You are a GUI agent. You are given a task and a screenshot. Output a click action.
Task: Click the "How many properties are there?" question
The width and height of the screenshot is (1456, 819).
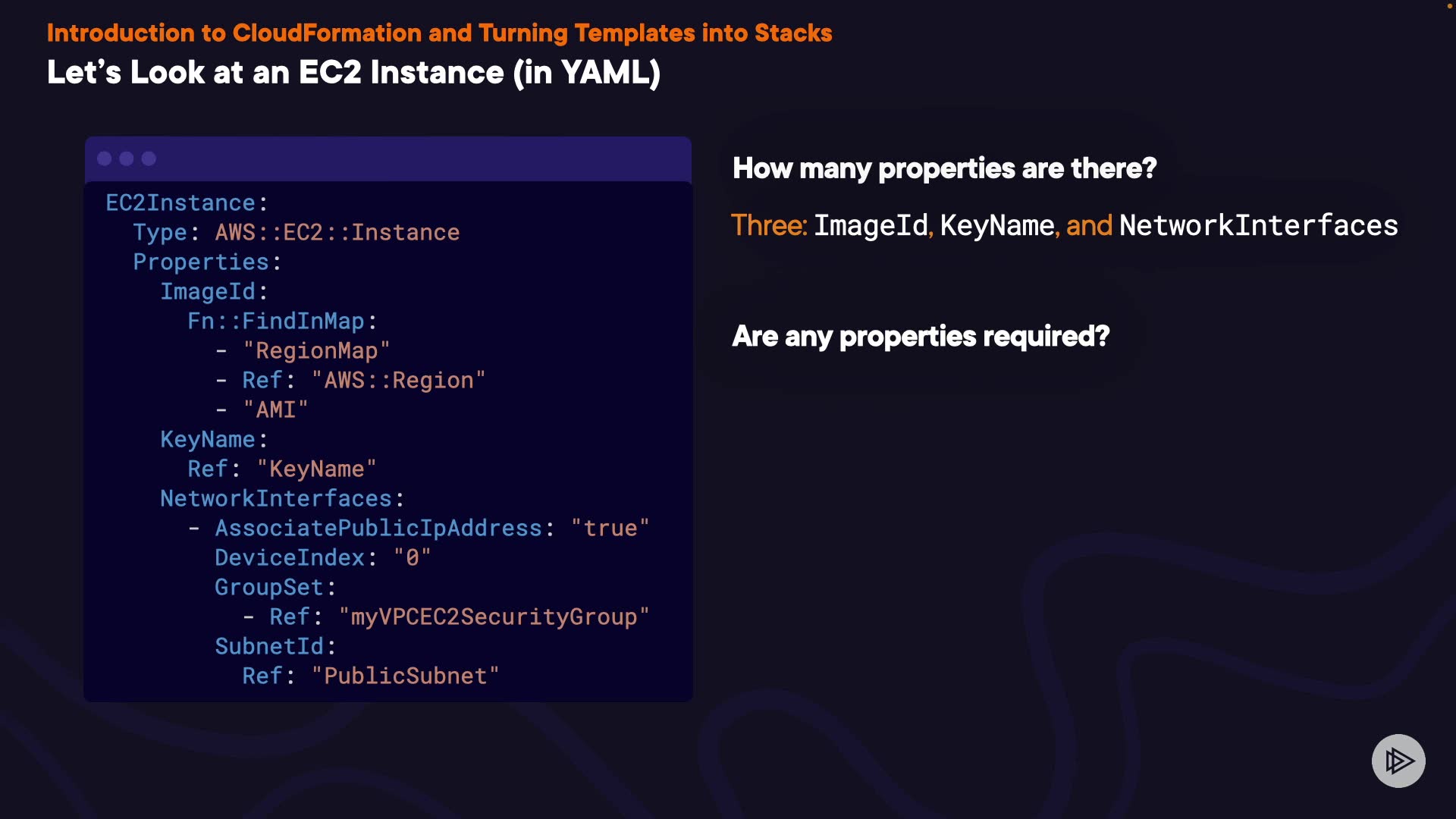click(x=944, y=168)
